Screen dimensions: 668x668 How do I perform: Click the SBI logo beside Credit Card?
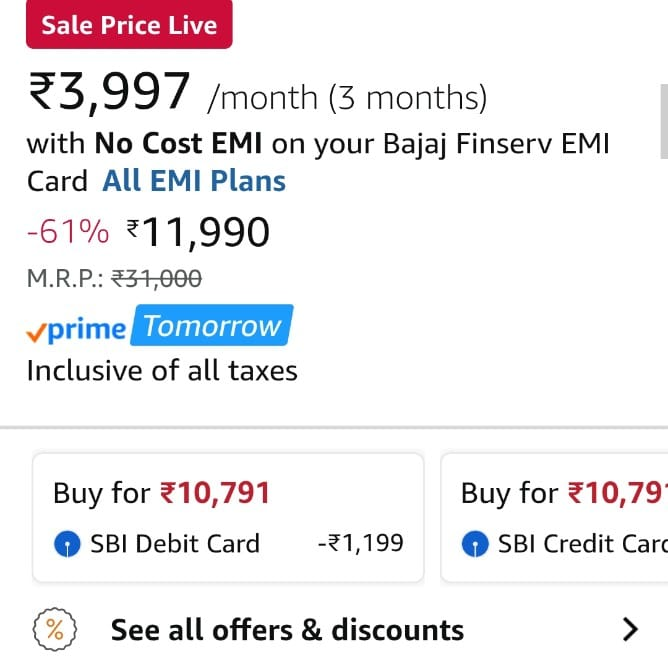pos(474,544)
